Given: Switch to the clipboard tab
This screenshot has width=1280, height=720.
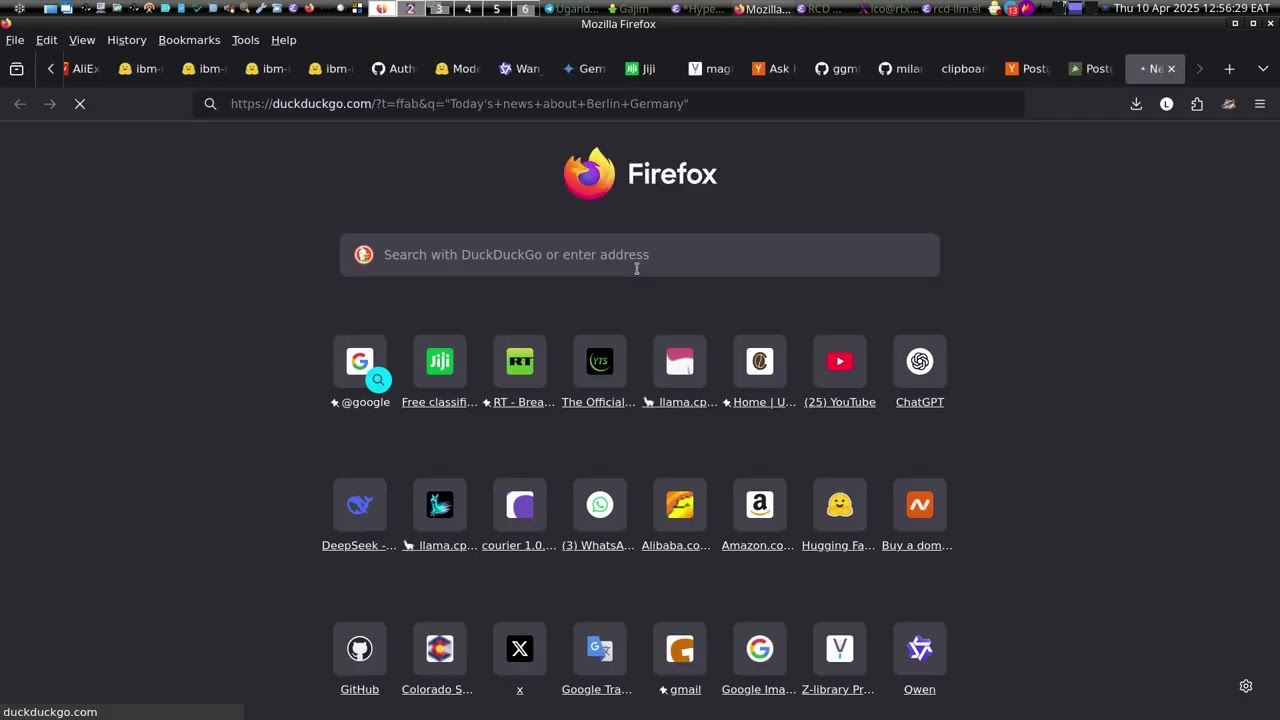Looking at the screenshot, I should (963, 69).
